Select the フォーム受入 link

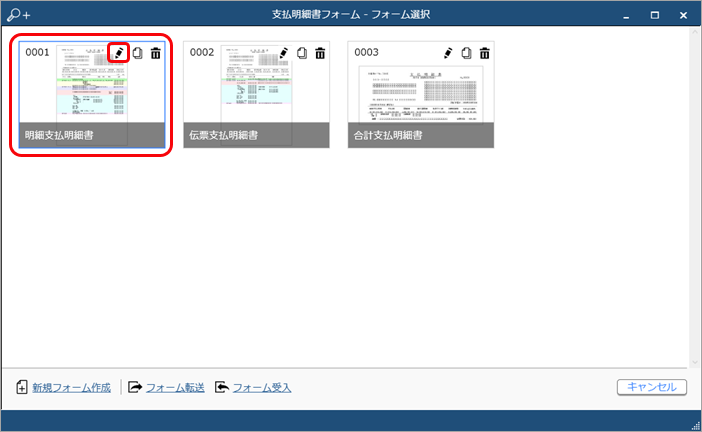pos(262,388)
